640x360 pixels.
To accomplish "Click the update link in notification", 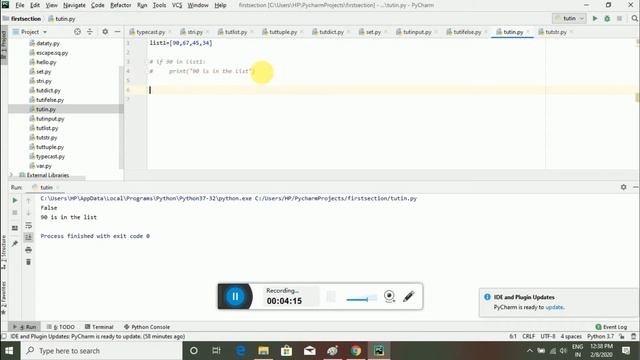I will 554,307.
